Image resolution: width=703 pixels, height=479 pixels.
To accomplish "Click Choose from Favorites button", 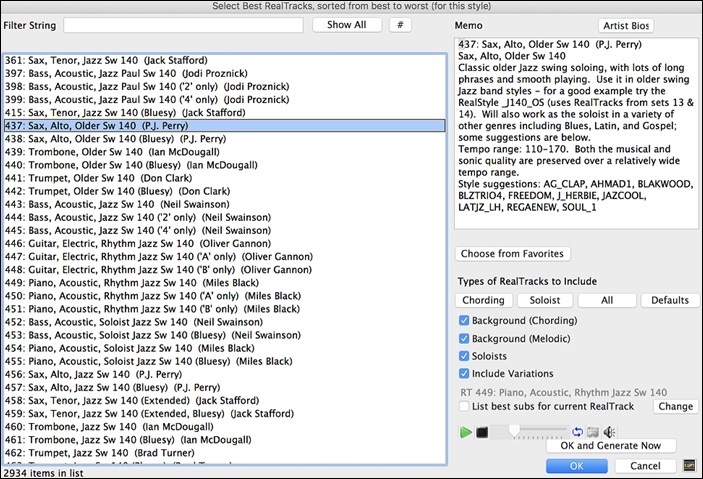I will (x=513, y=253).
